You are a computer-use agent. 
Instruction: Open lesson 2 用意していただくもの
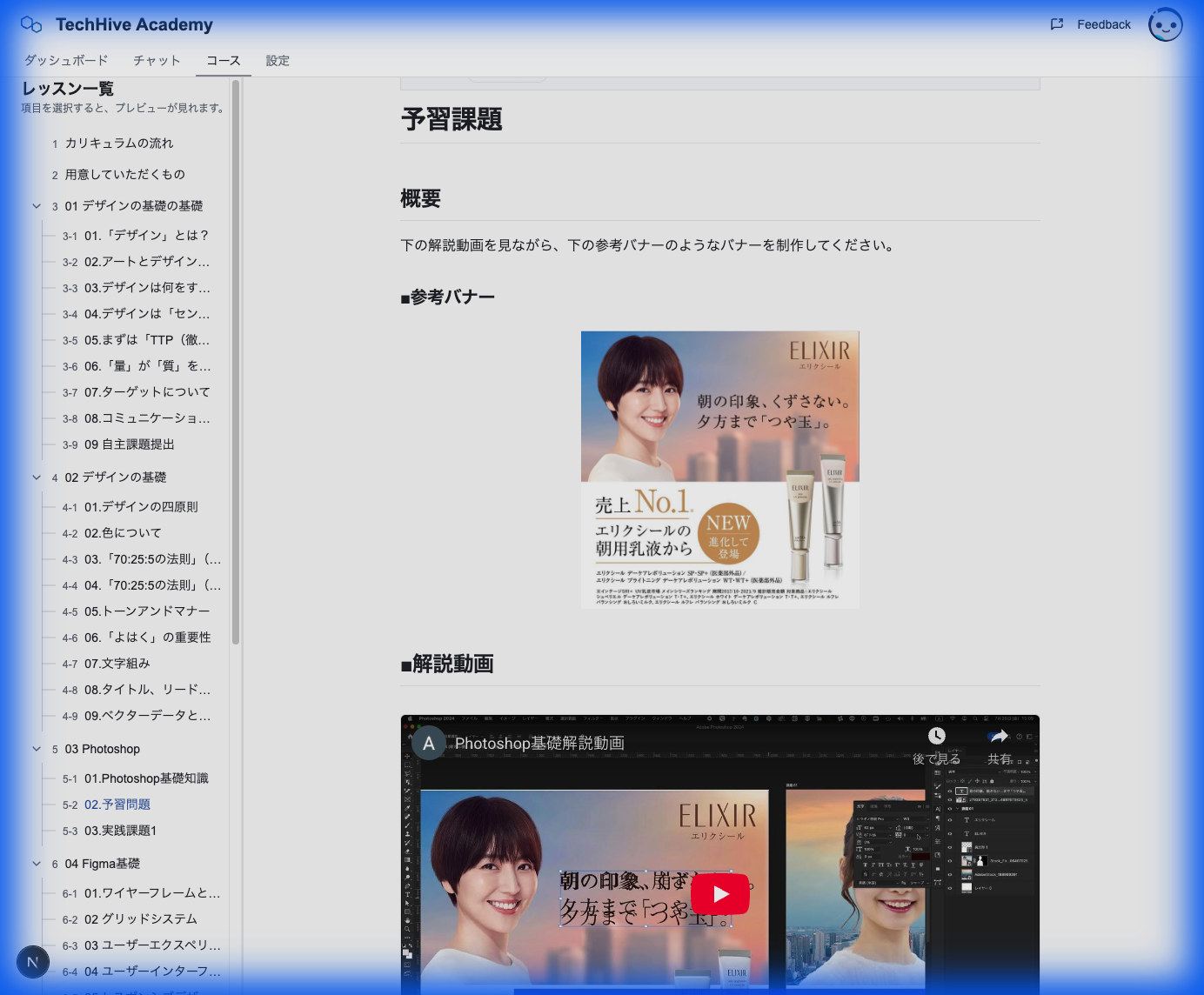[124, 175]
